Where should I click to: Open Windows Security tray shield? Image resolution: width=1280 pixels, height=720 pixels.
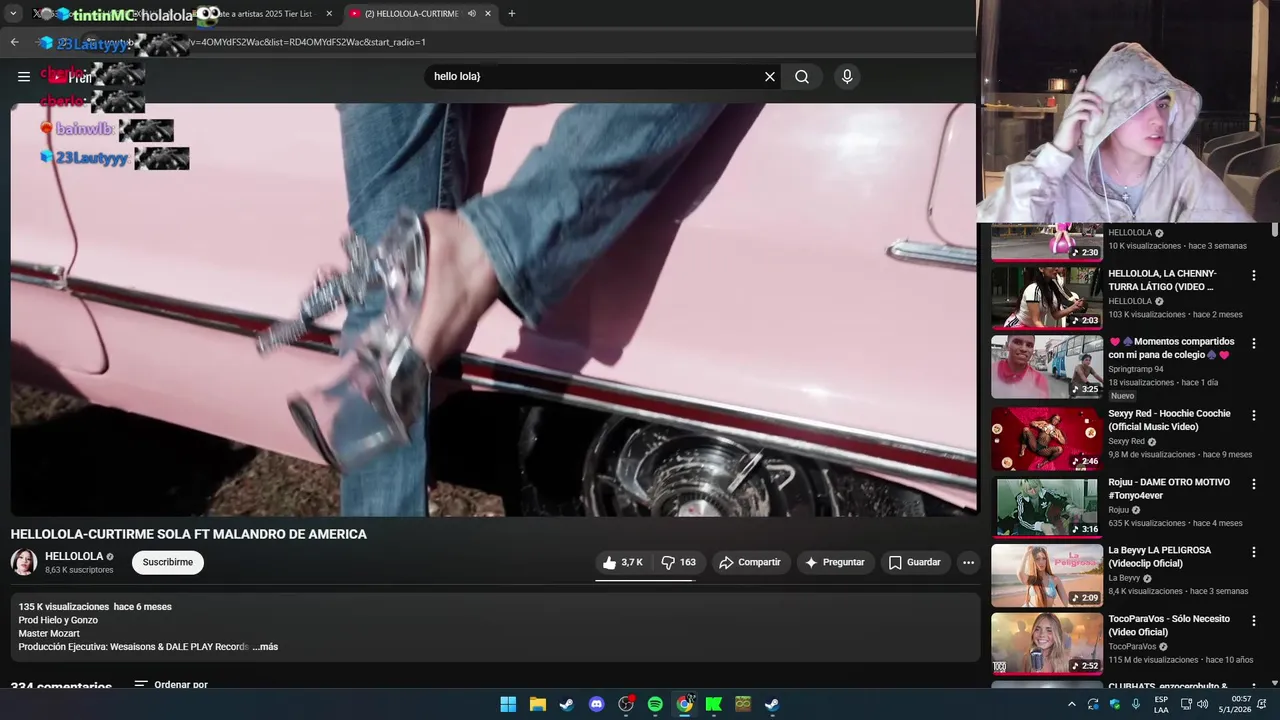pos(1114,704)
